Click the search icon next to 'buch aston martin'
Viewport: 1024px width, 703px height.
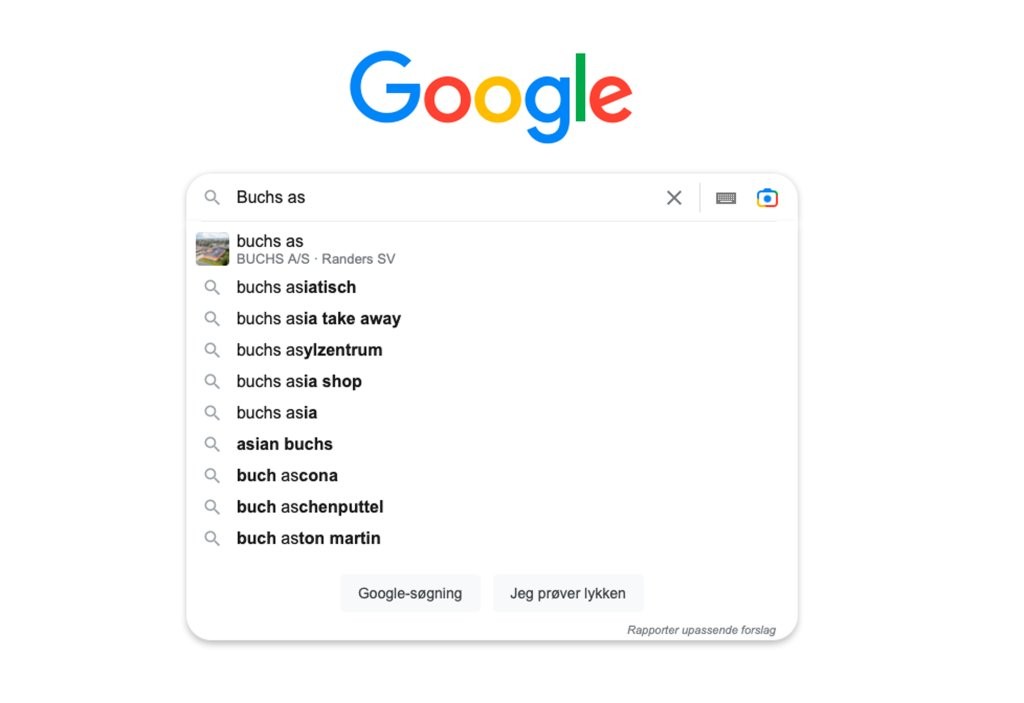tap(212, 538)
